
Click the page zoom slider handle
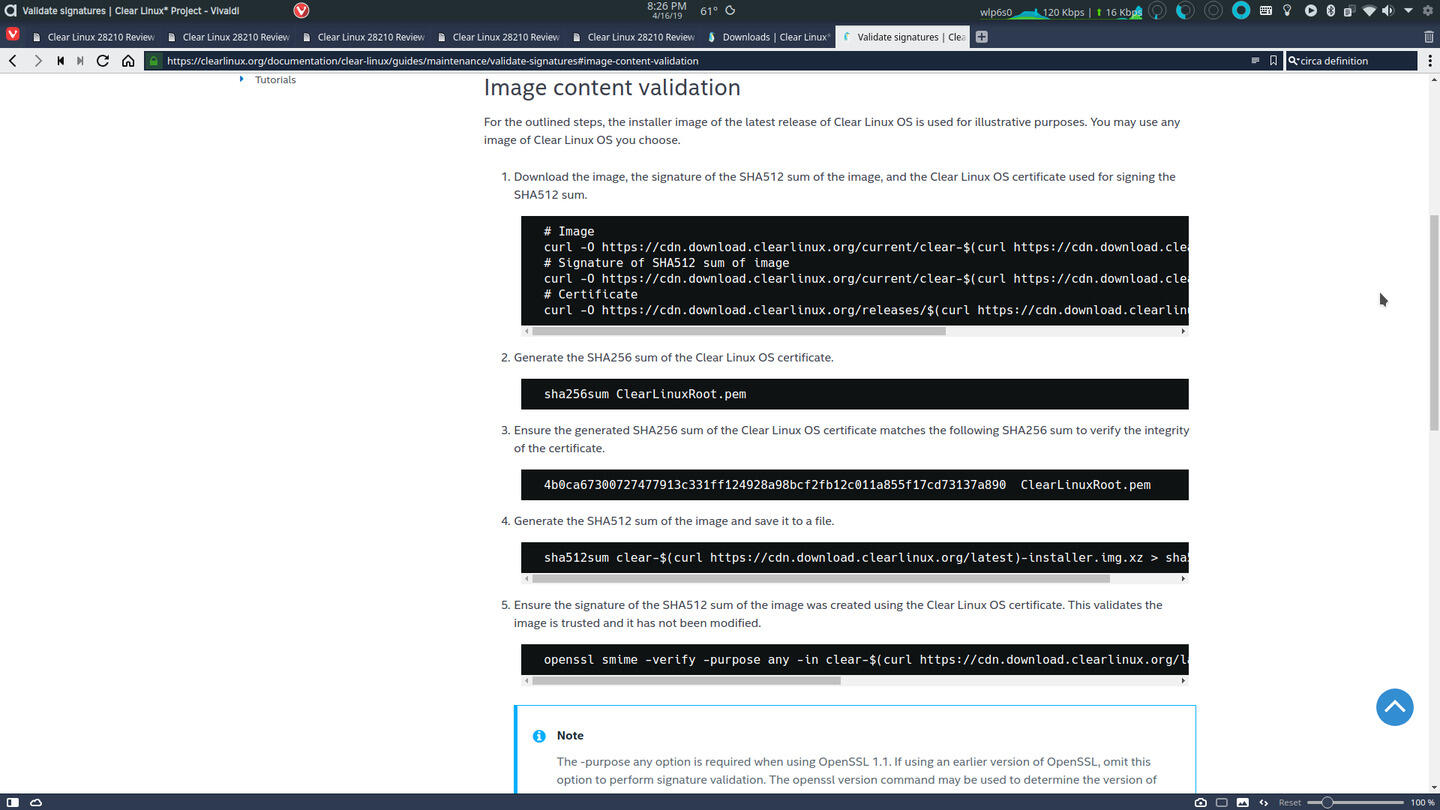coord(1327,802)
